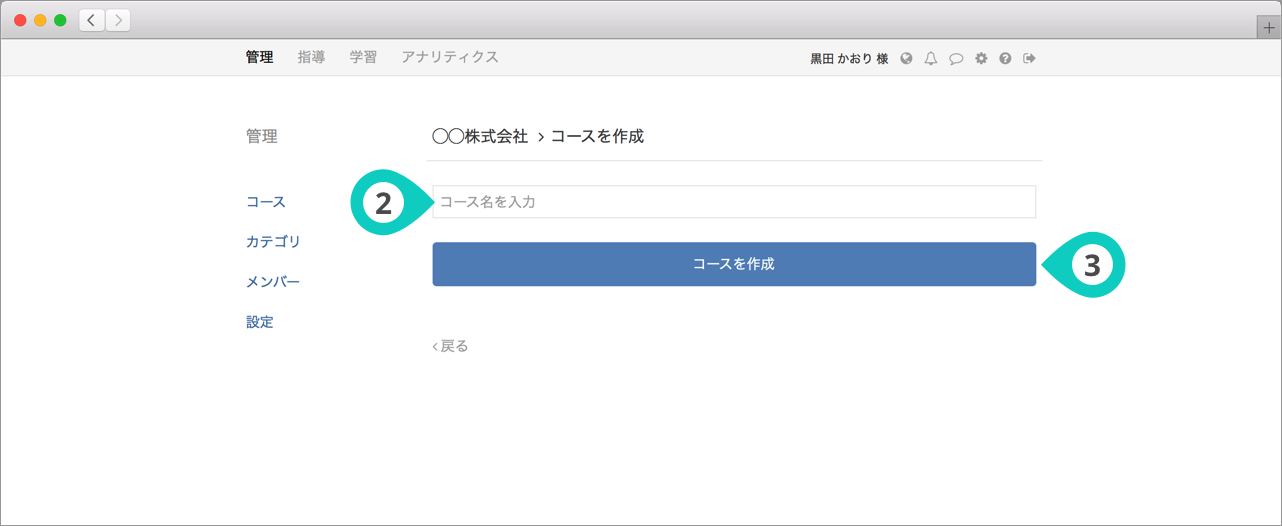Go to the アナリティクス tab
The height and width of the screenshot is (526, 1282).
449,57
